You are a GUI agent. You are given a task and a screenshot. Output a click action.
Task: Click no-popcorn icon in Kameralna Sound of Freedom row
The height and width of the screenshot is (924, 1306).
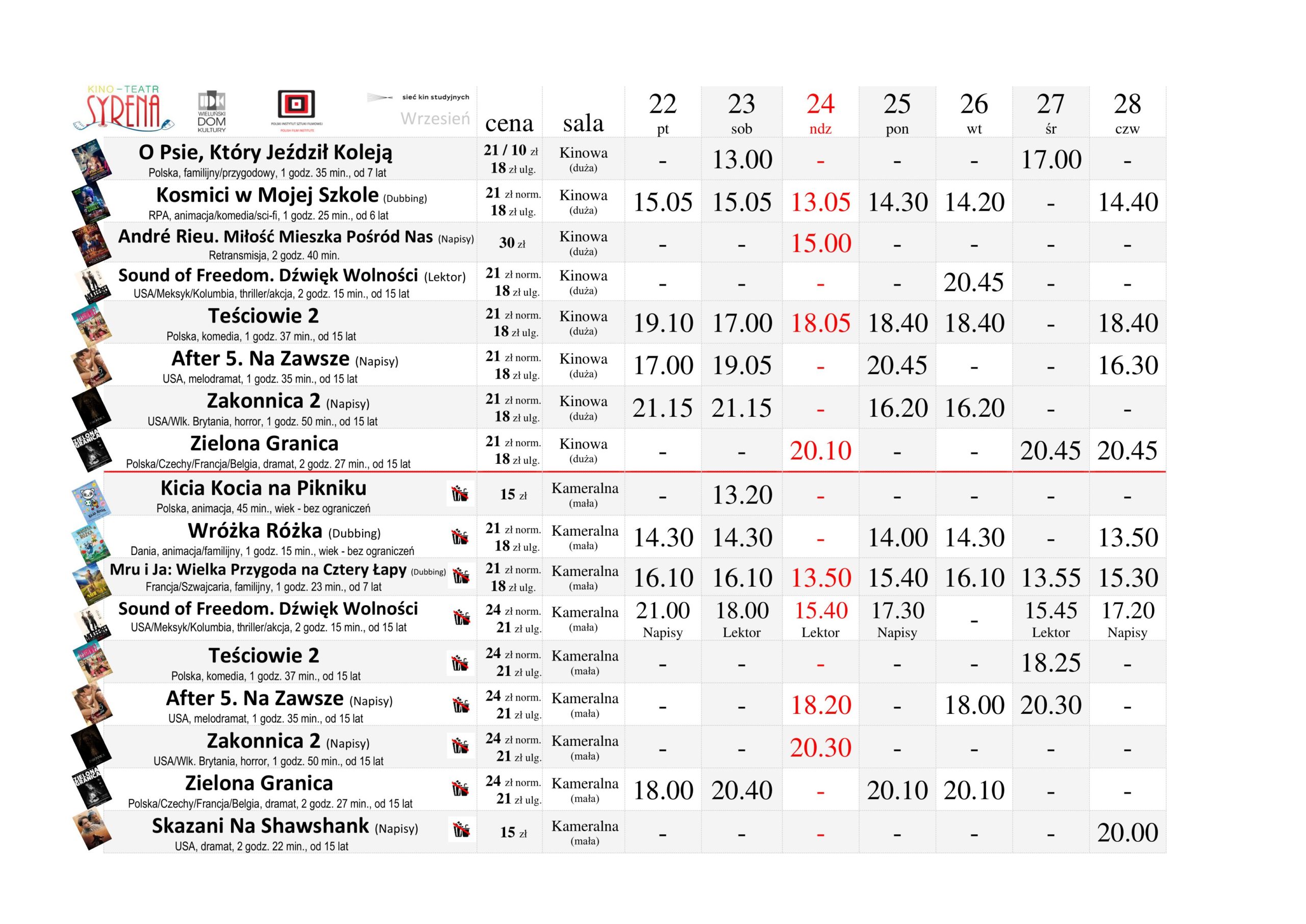point(461,618)
